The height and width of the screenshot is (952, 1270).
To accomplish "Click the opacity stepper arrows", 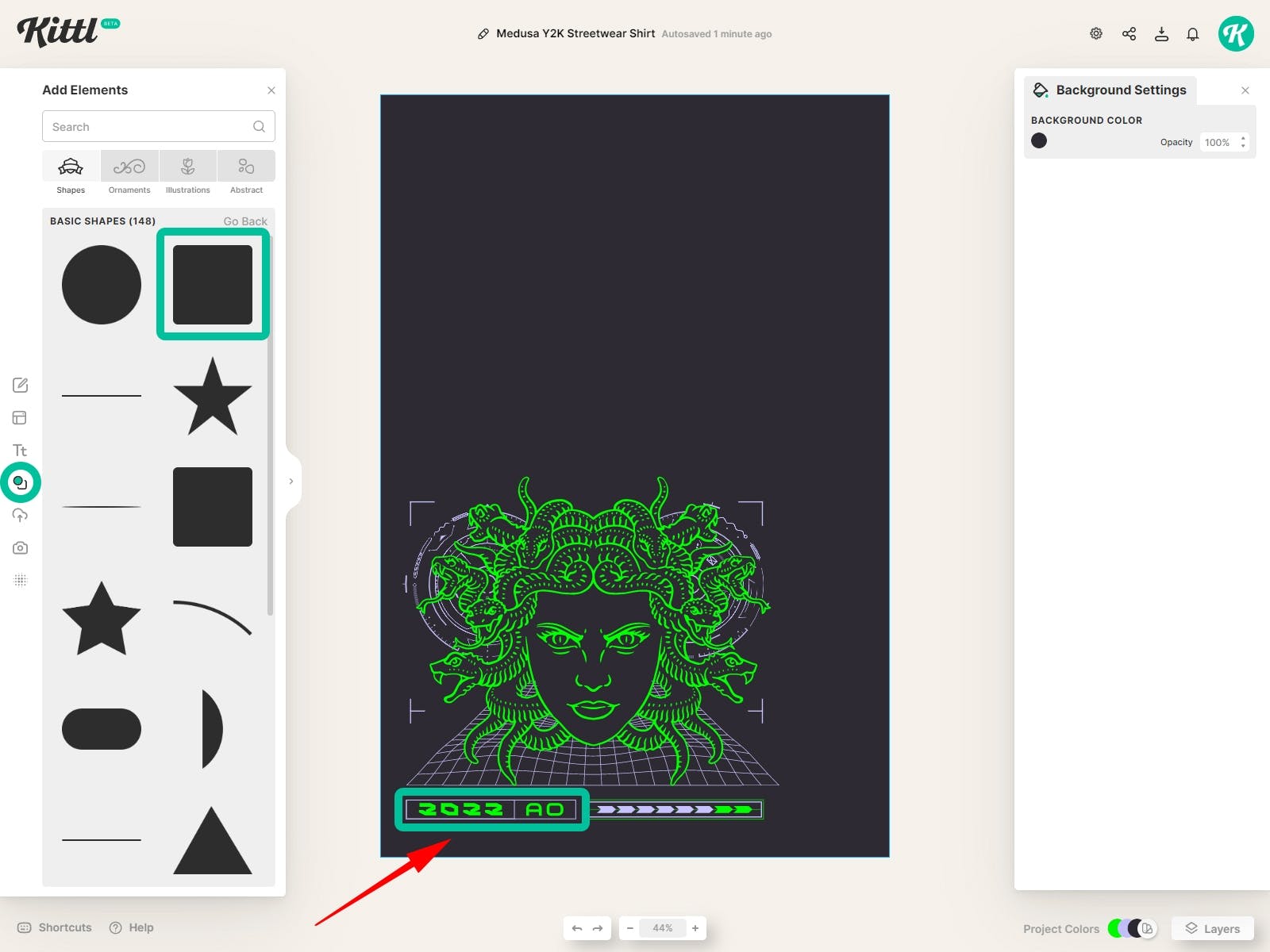I will (x=1243, y=142).
